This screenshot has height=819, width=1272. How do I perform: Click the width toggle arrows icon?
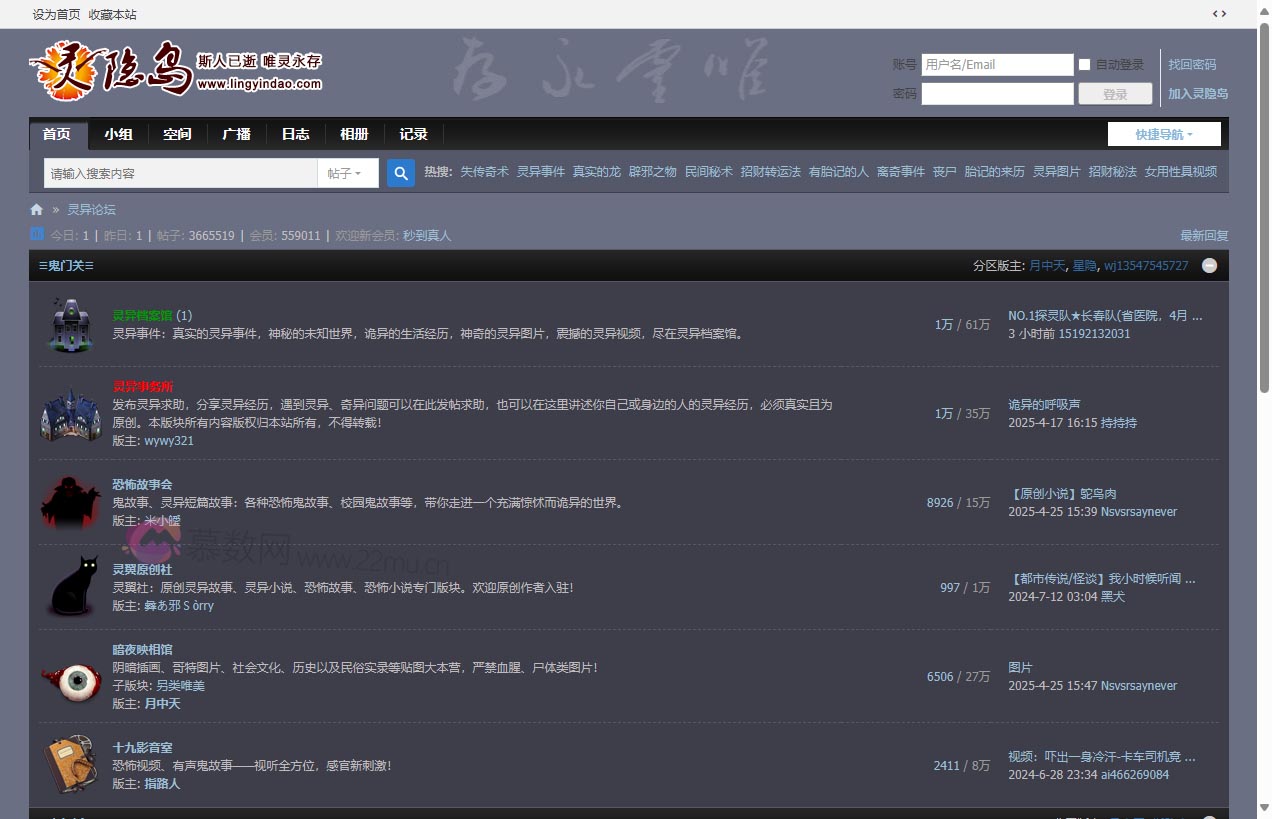pos(1219,14)
